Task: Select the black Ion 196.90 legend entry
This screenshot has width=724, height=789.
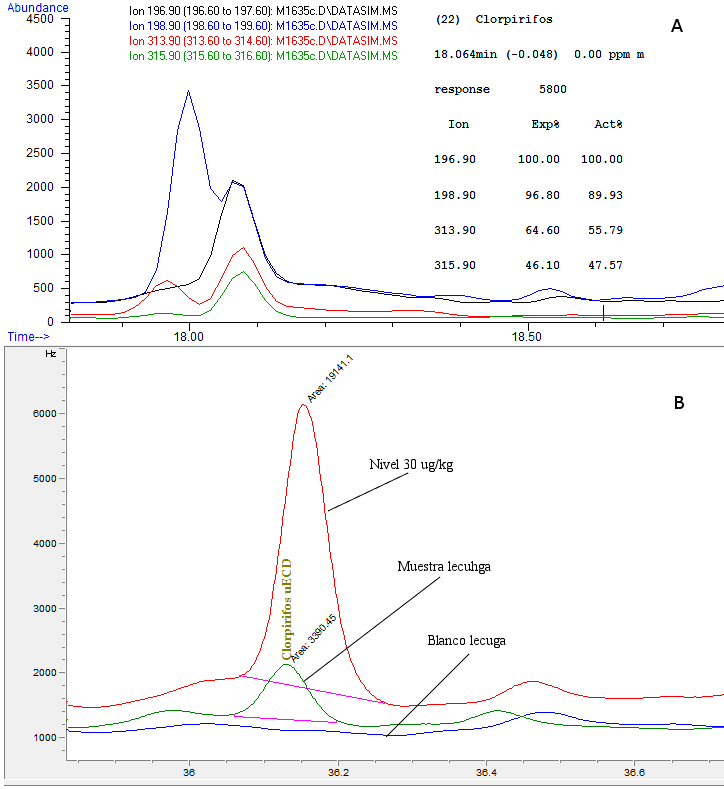Action: point(263,10)
